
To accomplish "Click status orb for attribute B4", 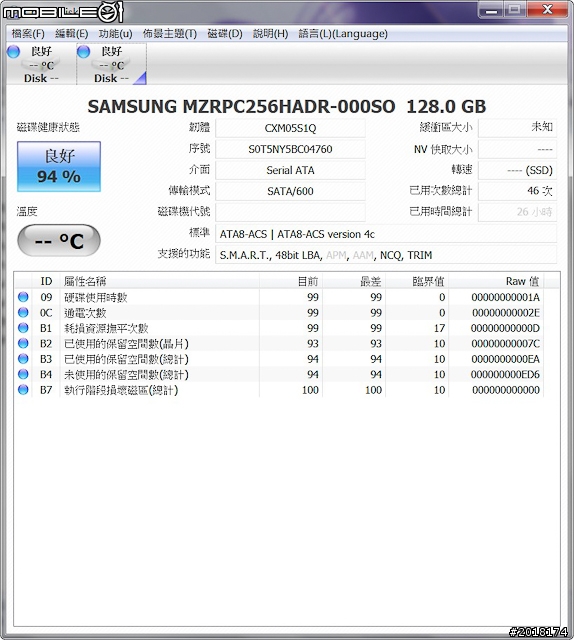I will tap(23, 374).
